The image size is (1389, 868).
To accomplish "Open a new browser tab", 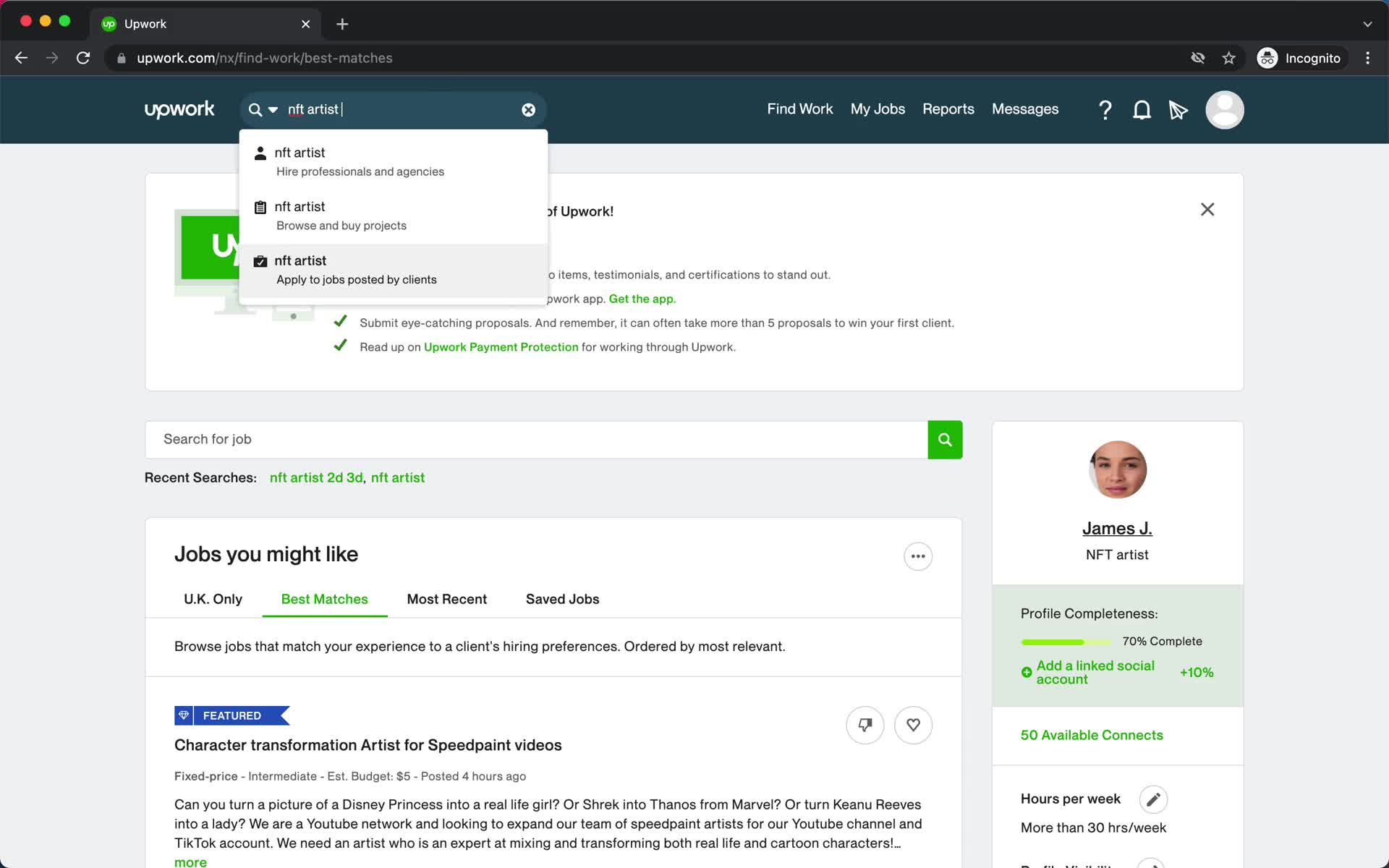I will [x=342, y=24].
